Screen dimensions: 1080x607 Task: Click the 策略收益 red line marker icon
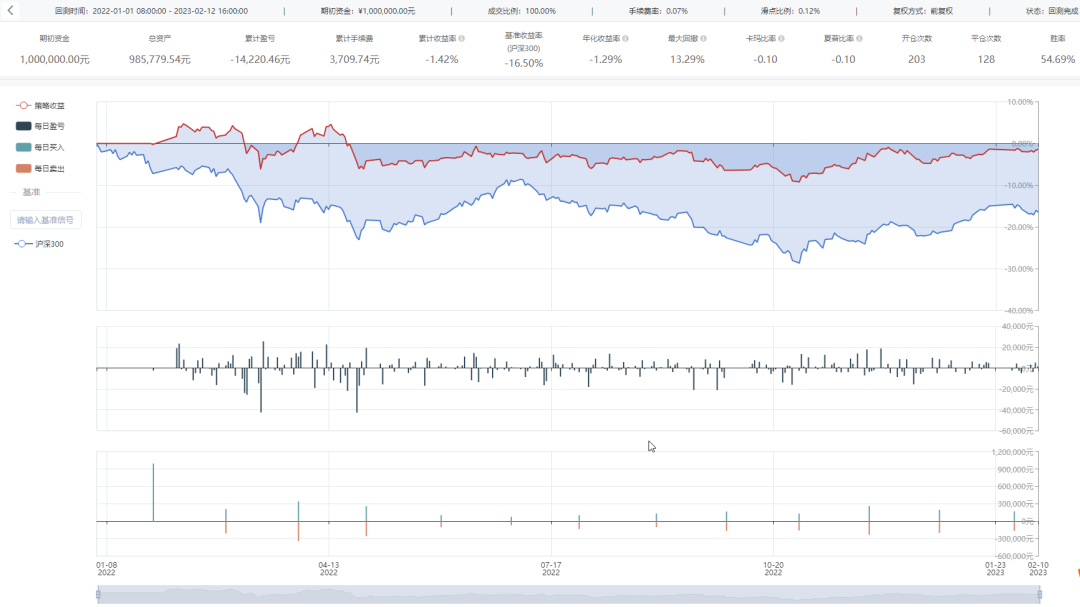[23, 105]
